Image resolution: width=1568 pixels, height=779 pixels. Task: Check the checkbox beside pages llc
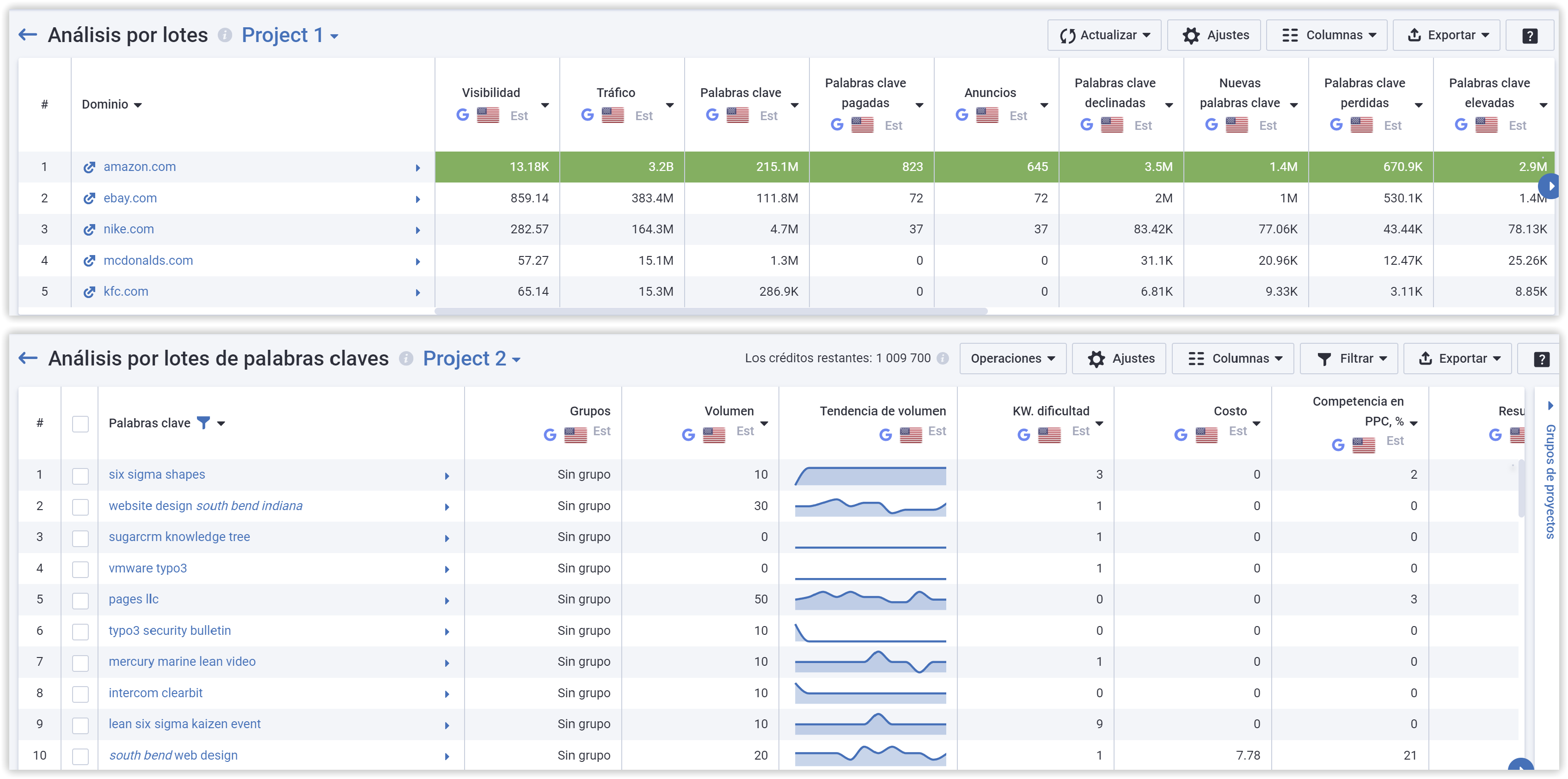[x=80, y=599]
